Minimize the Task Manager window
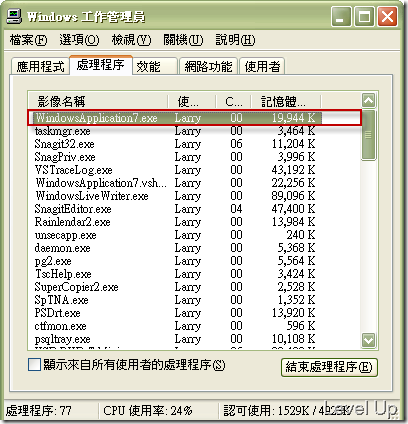This screenshot has width=408, height=424. click(x=341, y=17)
